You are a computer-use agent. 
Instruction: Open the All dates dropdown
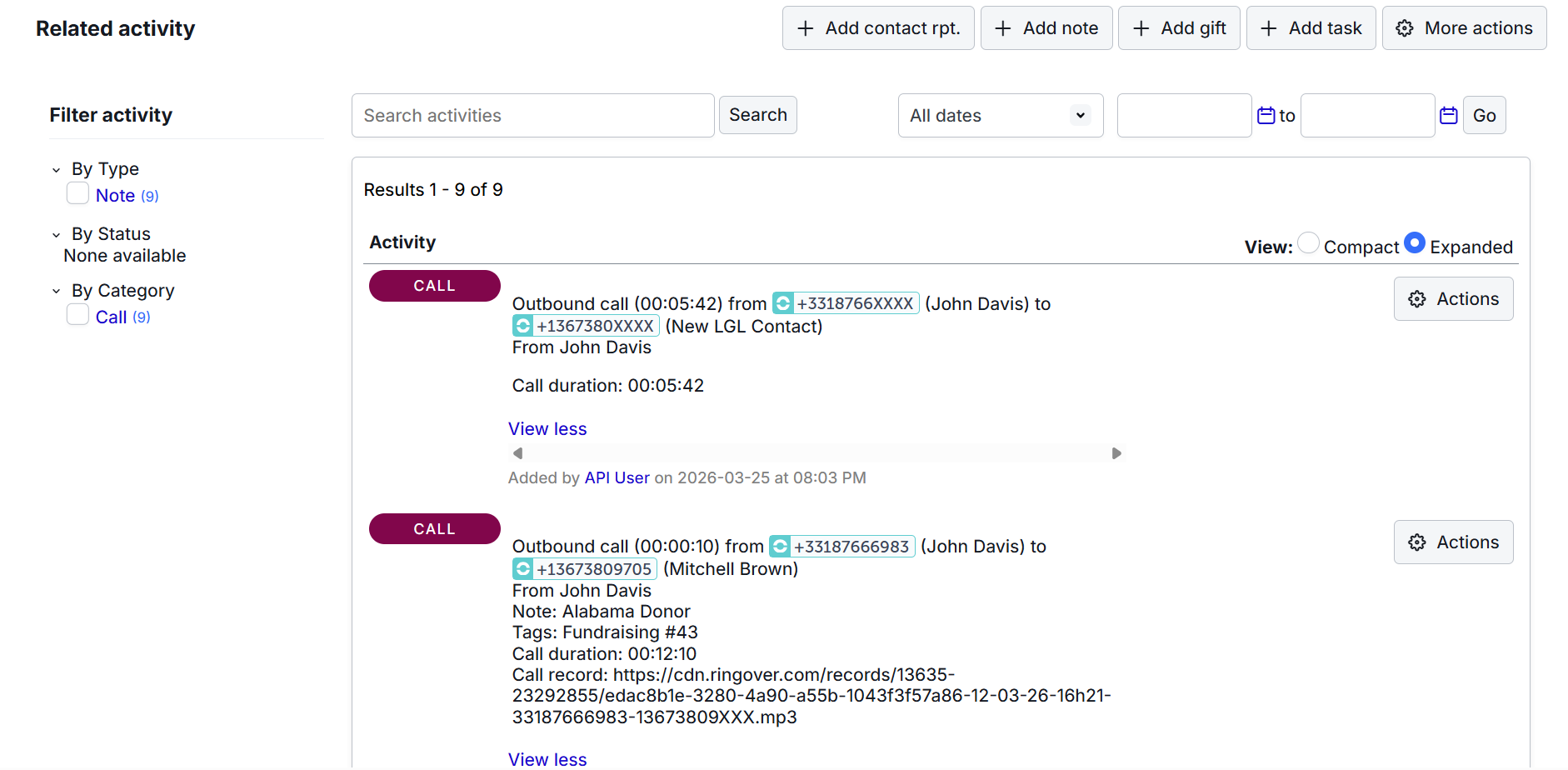(1000, 116)
